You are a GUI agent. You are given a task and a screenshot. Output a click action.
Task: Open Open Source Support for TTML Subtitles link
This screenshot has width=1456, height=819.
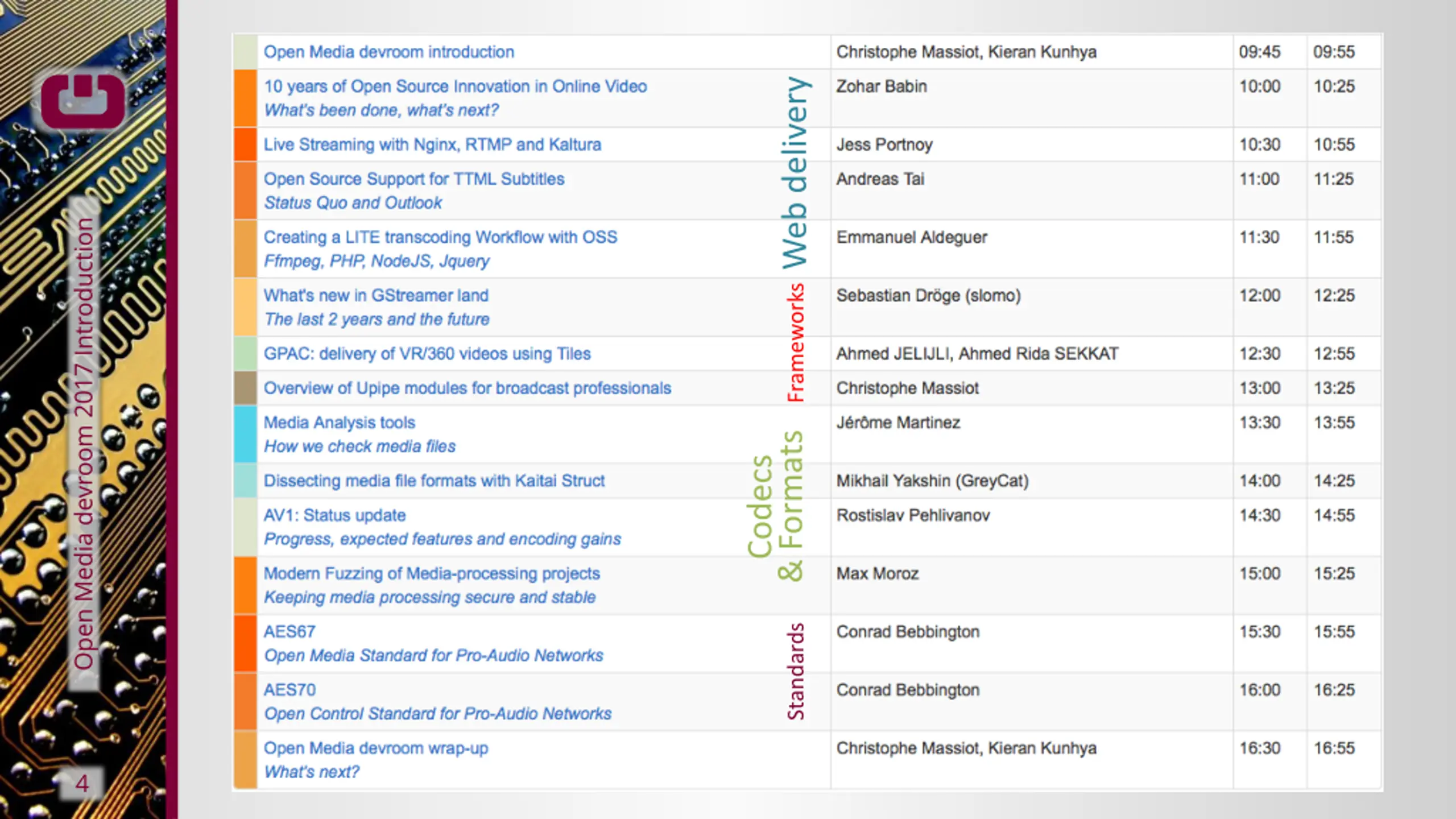[x=414, y=179]
